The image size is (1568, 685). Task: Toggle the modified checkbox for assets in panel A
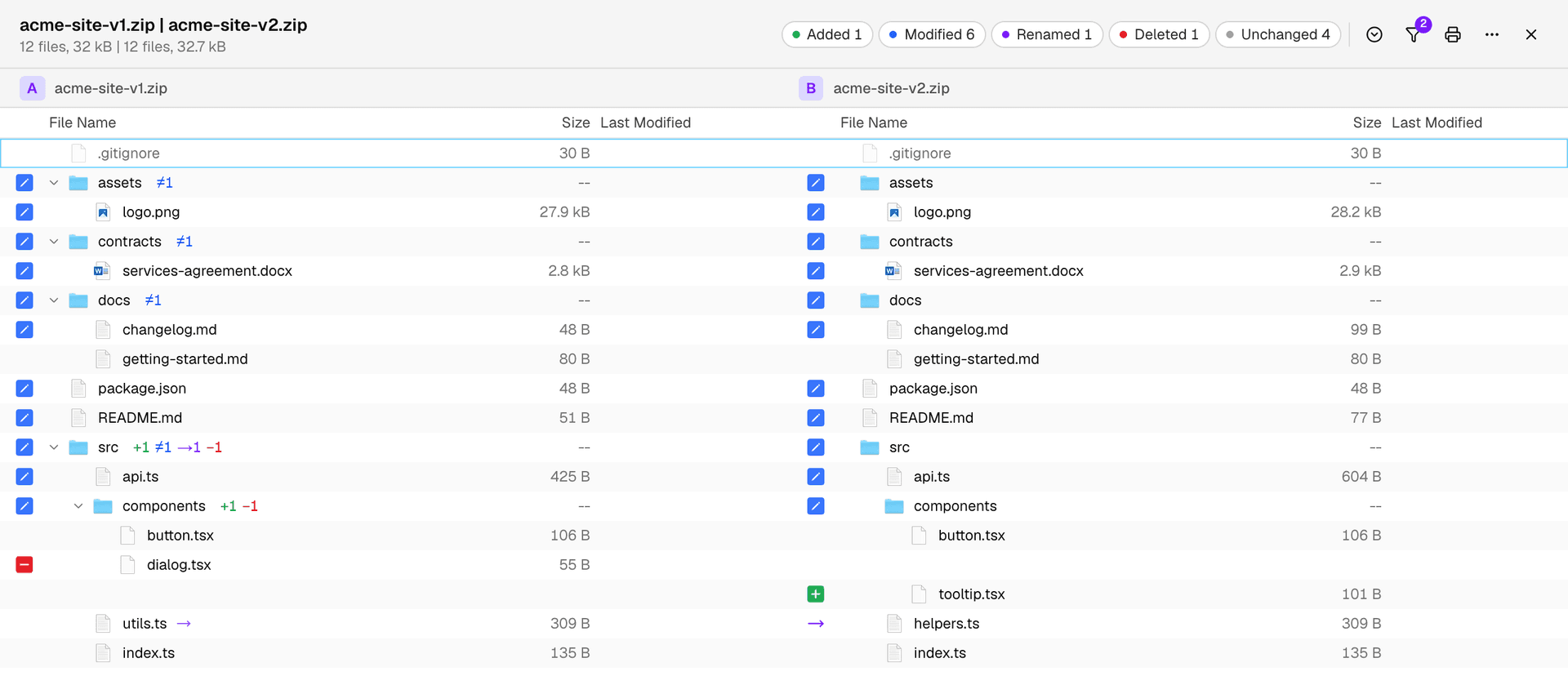(x=24, y=182)
